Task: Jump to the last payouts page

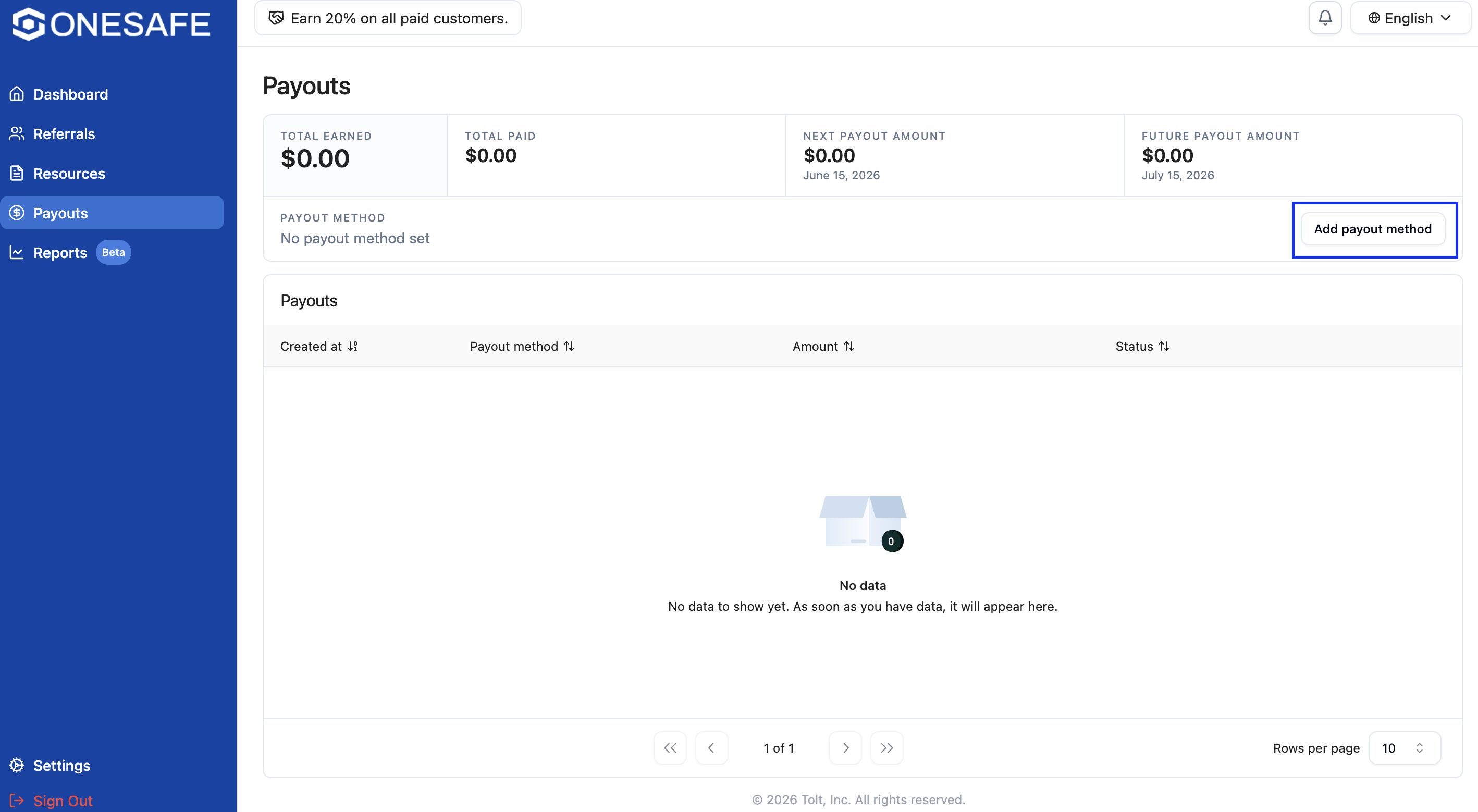Action: click(x=886, y=748)
